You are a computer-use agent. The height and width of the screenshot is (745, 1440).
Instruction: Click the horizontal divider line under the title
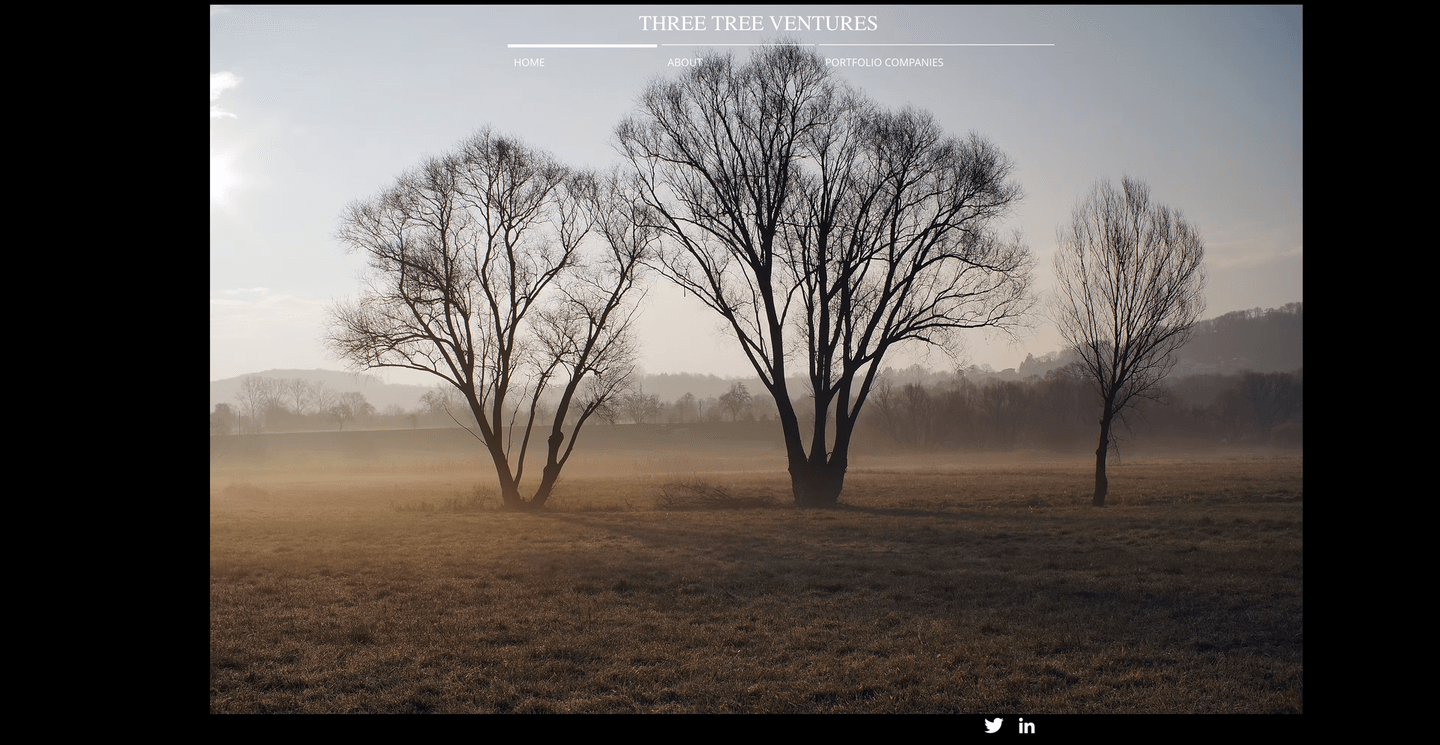pyautogui.click(x=780, y=44)
